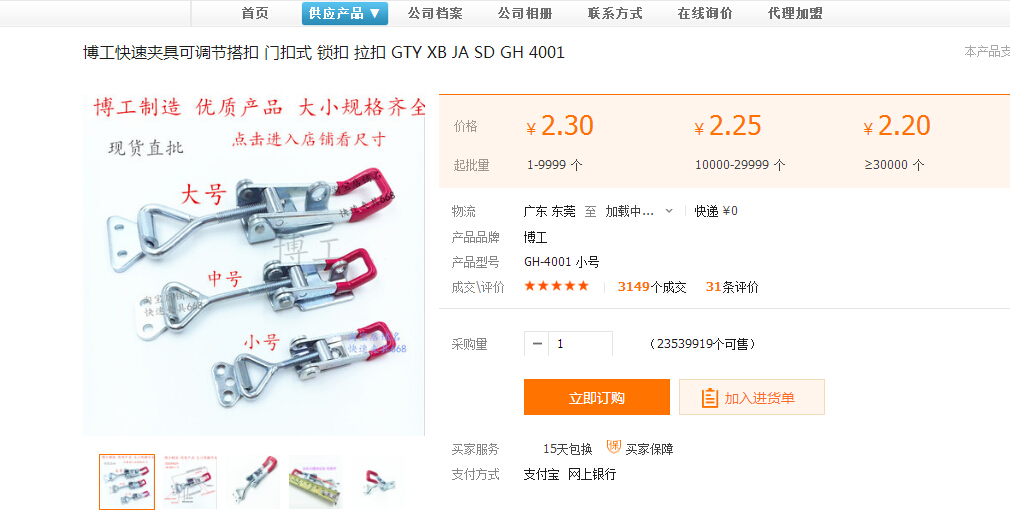Screen dimensions: 1010x516
Task: Select the third thumbnail showing single clamp
Action: [253, 482]
